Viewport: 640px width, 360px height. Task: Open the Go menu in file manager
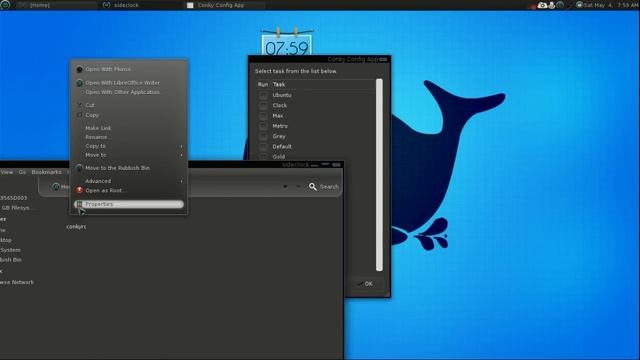point(22,172)
